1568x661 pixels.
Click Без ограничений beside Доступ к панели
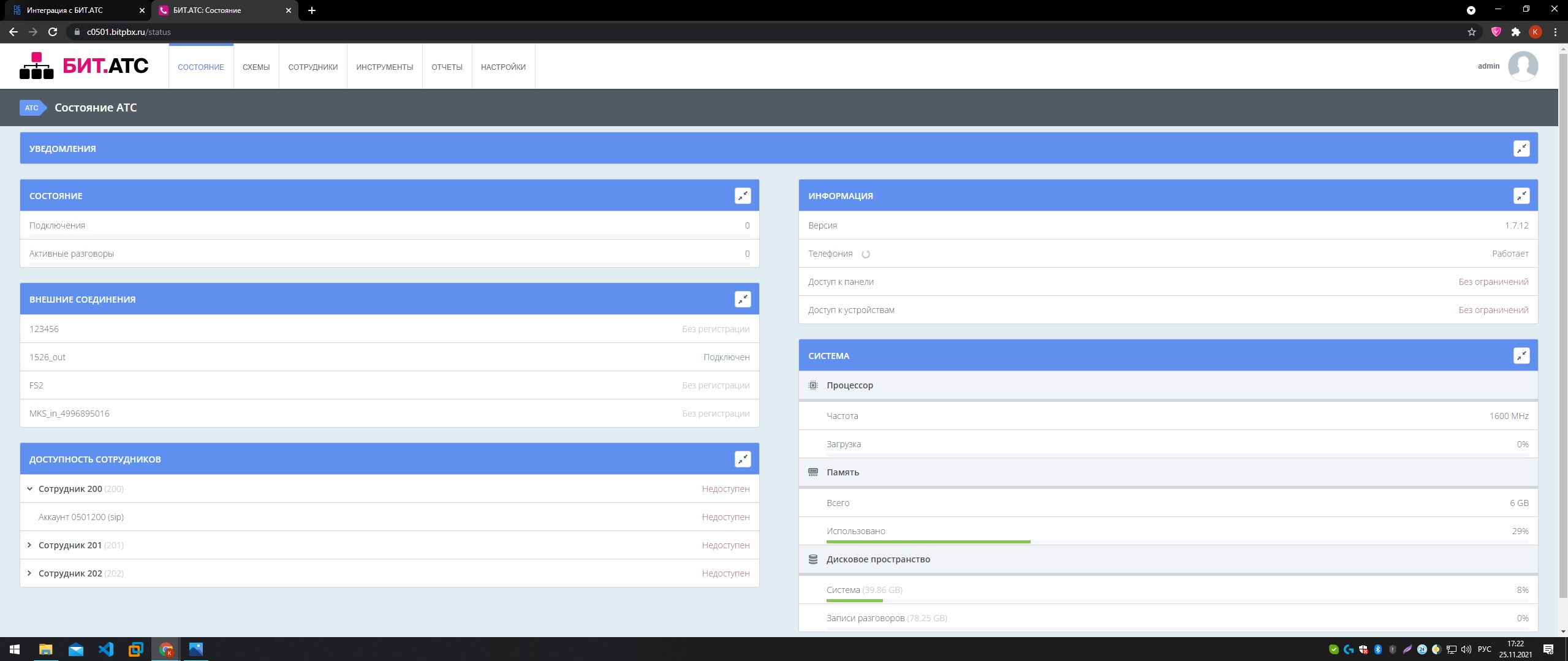pos(1493,282)
